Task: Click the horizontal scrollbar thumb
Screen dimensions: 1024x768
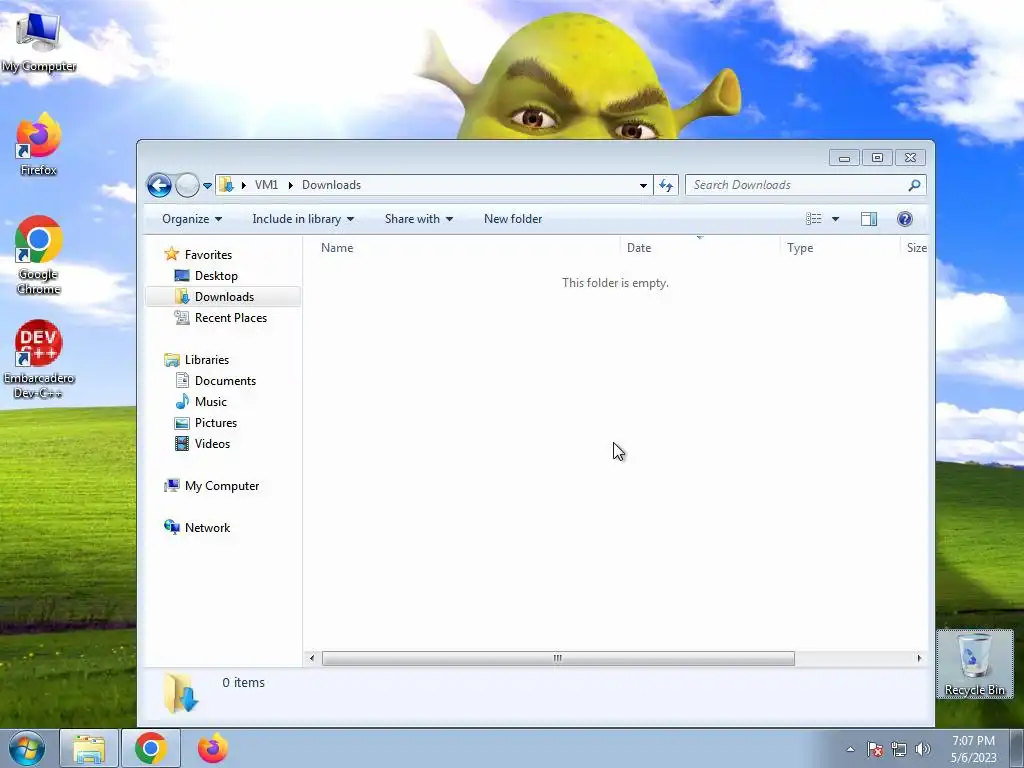Action: pos(558,658)
